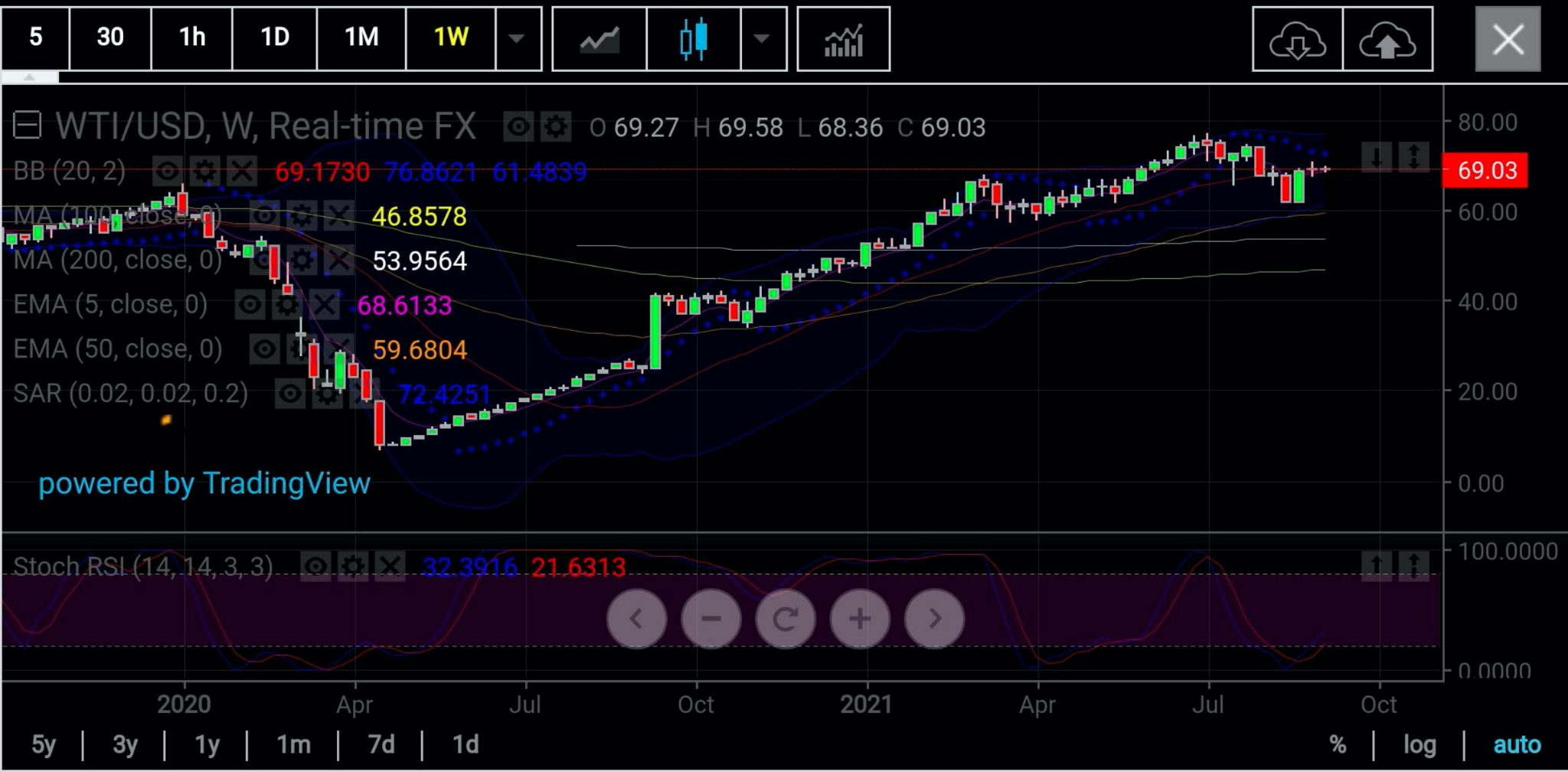Click the red 69.03 price label
This screenshot has width=1568, height=772.
[1485, 170]
